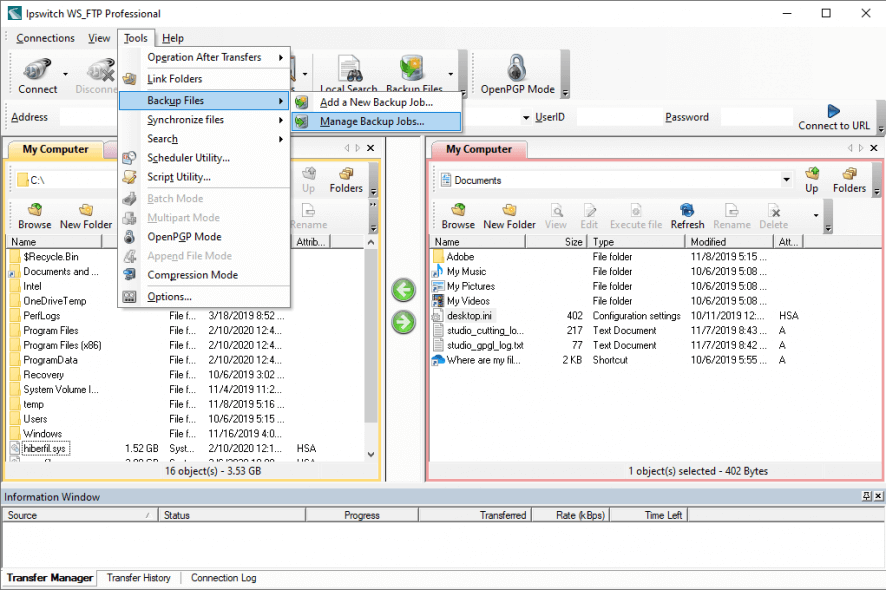Click the Add a New Backup Job icon
Screen dimensions: 886x590
(302, 102)
